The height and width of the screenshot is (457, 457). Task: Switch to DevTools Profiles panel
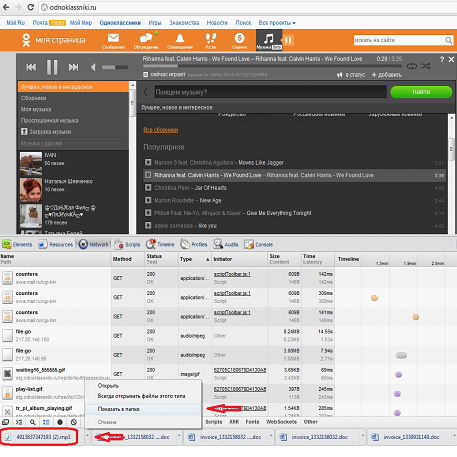pyautogui.click(x=194, y=244)
